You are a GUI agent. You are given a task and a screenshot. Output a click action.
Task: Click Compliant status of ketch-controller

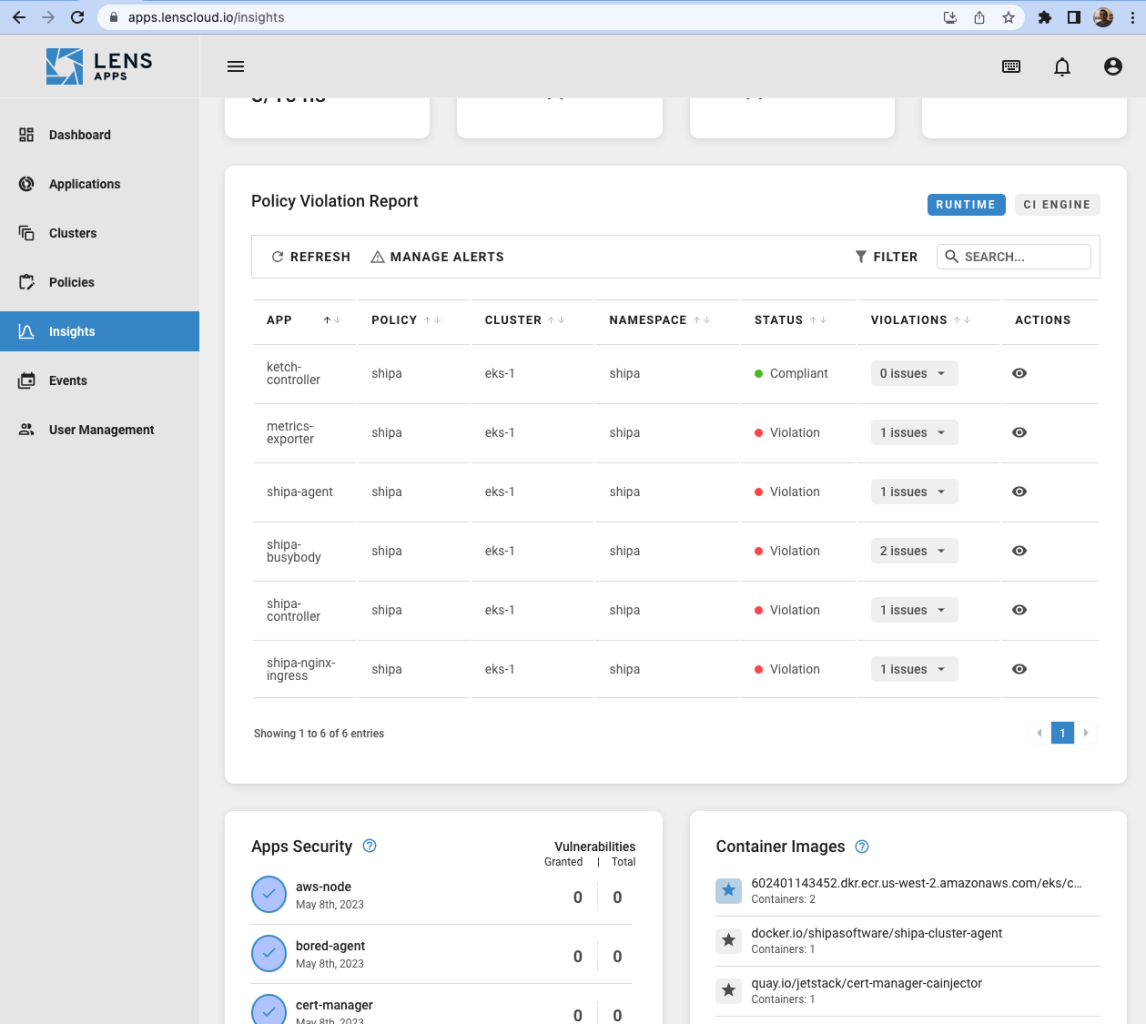791,373
